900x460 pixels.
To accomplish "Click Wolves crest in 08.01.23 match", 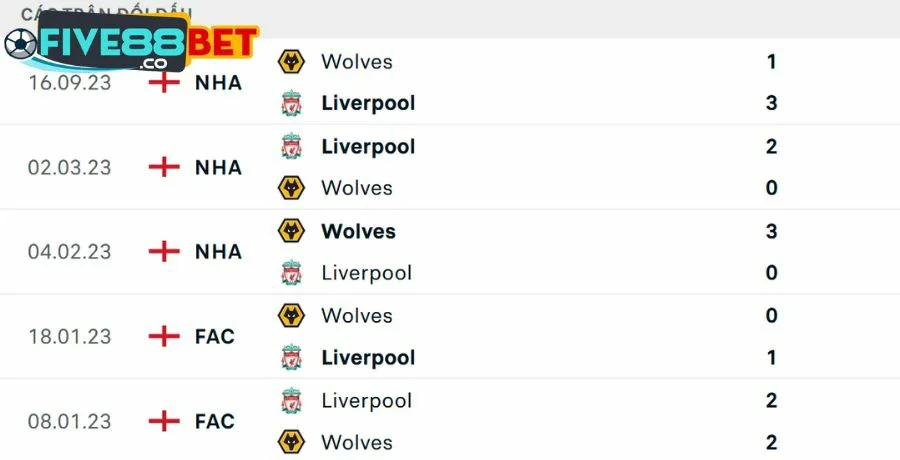I will pos(291,442).
